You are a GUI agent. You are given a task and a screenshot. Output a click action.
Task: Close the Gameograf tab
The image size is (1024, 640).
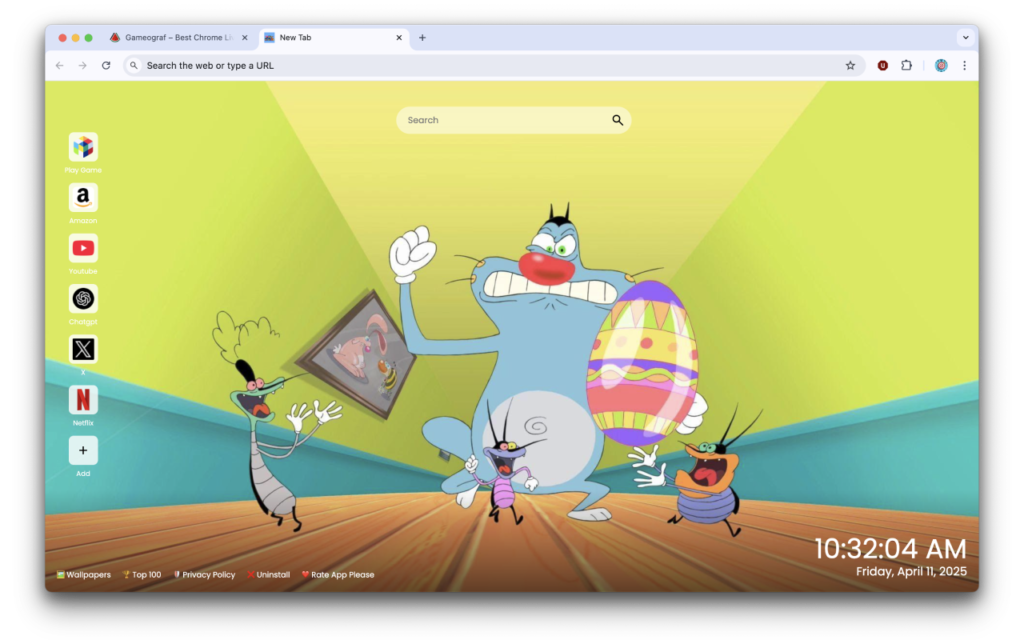(245, 38)
